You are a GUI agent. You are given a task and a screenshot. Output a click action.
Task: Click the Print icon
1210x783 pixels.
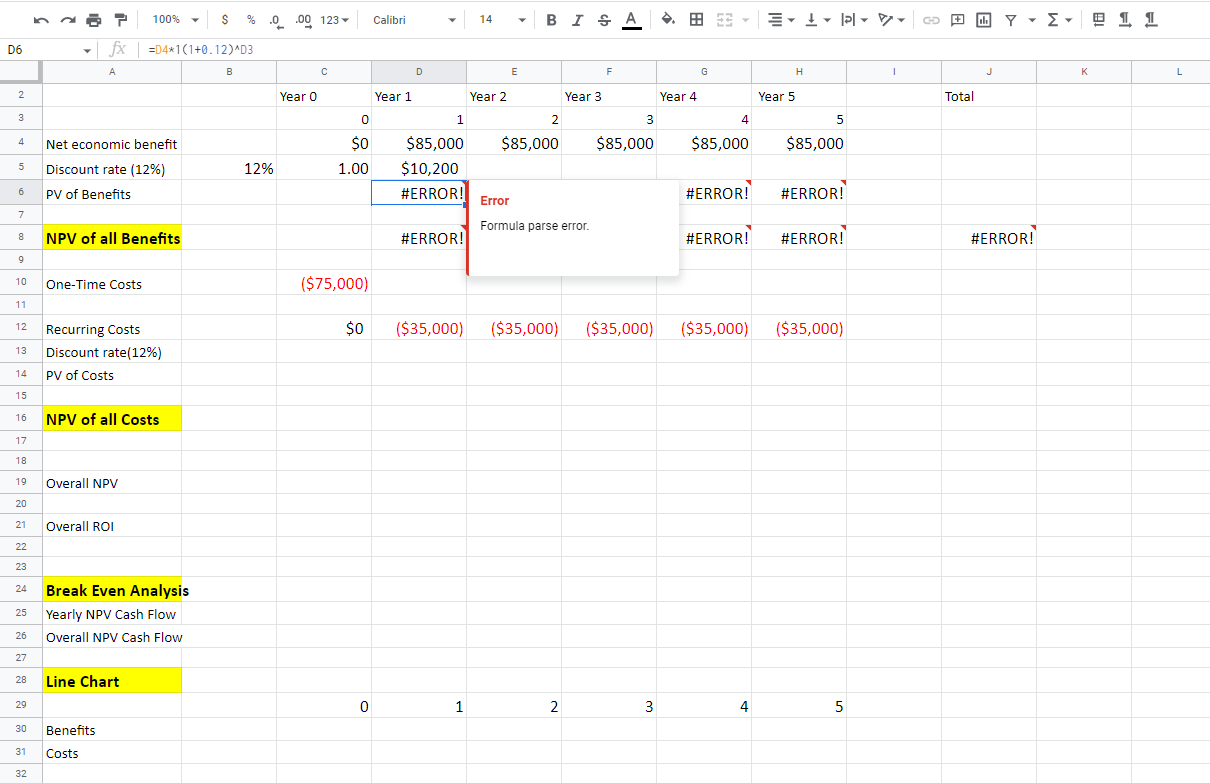[x=92, y=19]
